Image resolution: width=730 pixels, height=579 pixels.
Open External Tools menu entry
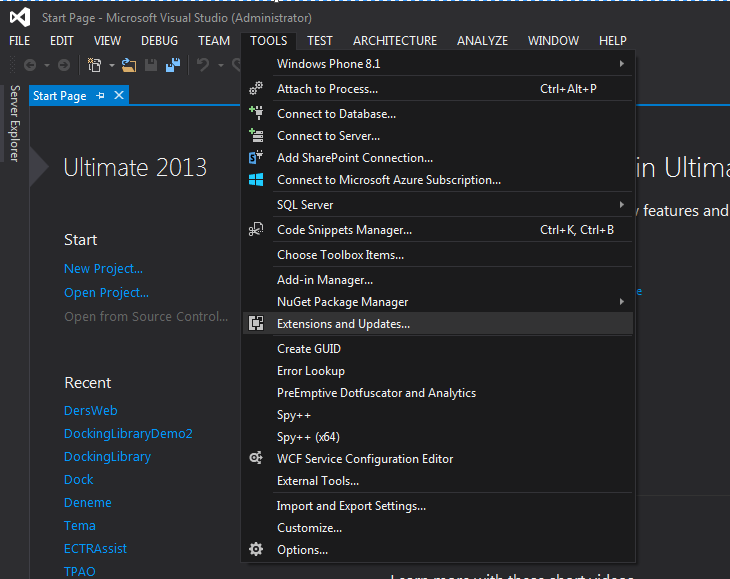pyautogui.click(x=438, y=481)
